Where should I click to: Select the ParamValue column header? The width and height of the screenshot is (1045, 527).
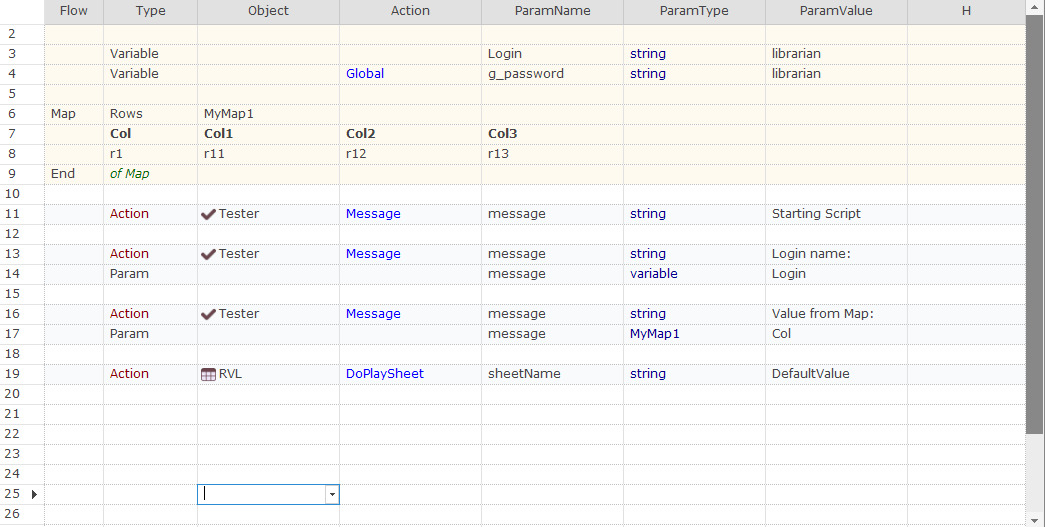pyautogui.click(x=836, y=11)
